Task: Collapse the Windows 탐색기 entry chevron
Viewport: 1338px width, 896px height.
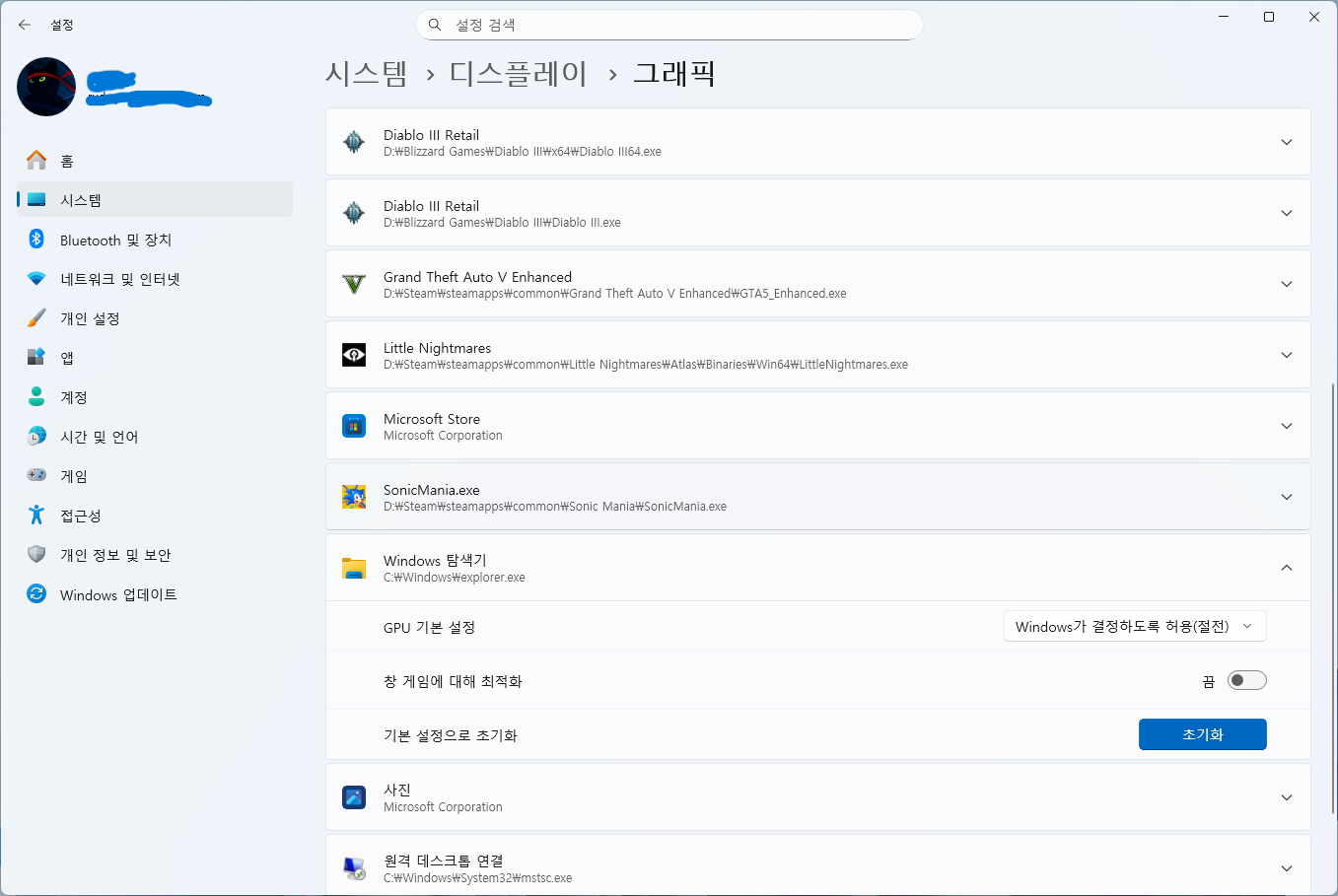Action: click(1287, 568)
